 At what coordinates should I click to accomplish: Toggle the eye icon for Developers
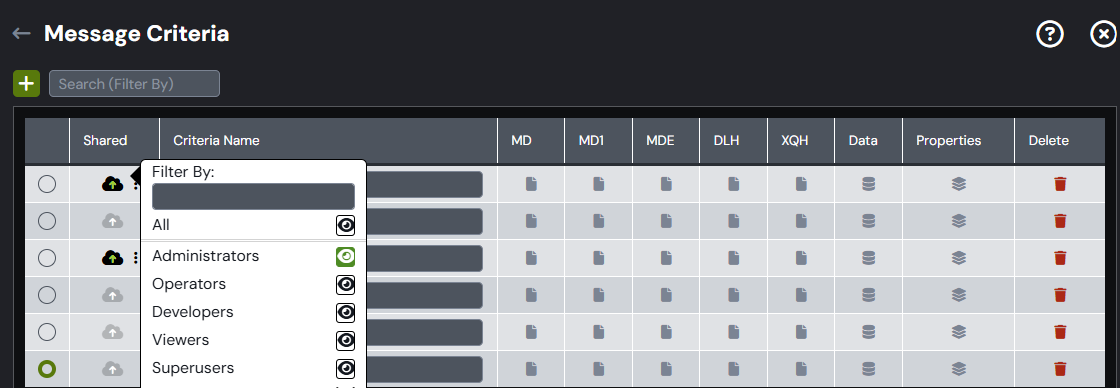346,312
